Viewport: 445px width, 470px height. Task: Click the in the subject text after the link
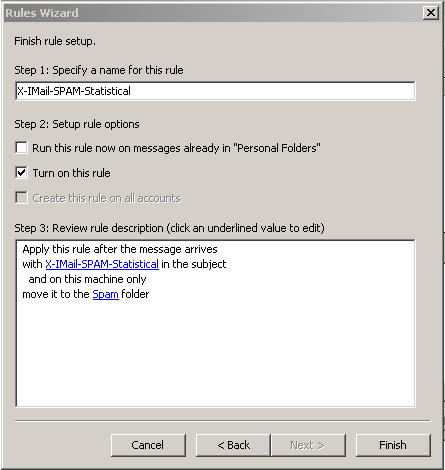[x=194, y=264]
